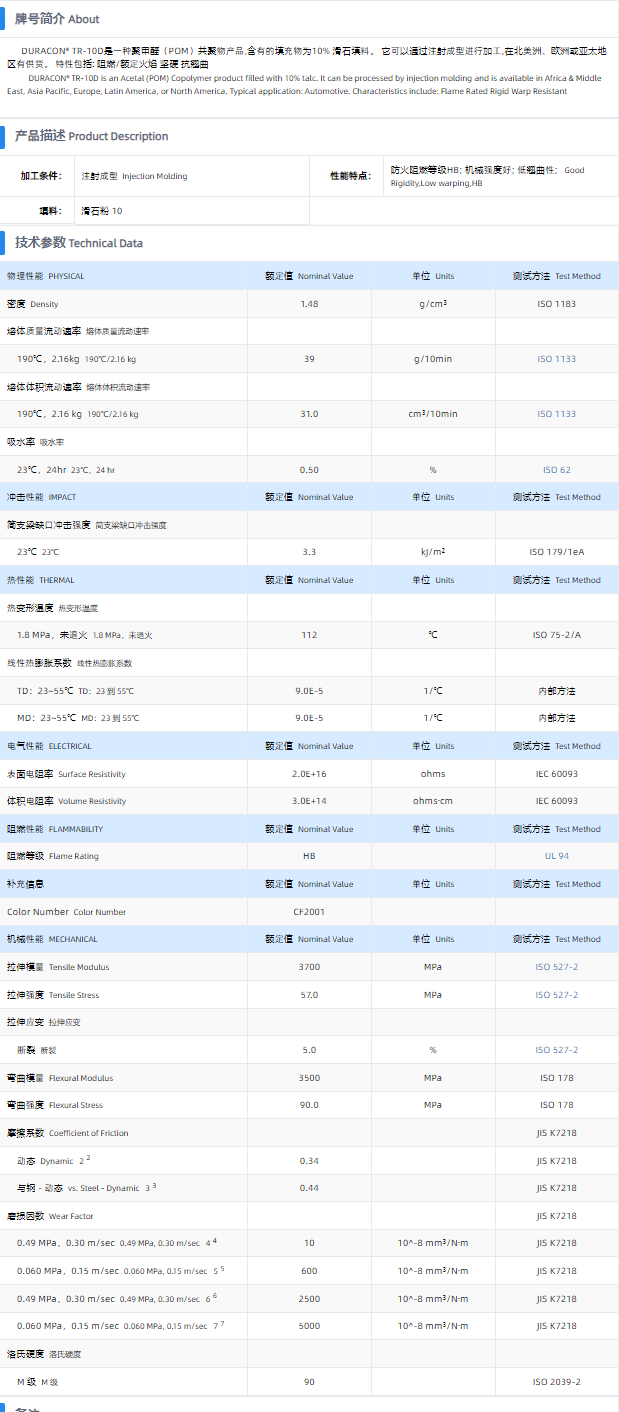Open ISO 527-2 link for Tensile Modulus
Image resolution: width=619 pixels, height=1412 pixels.
pos(556,967)
